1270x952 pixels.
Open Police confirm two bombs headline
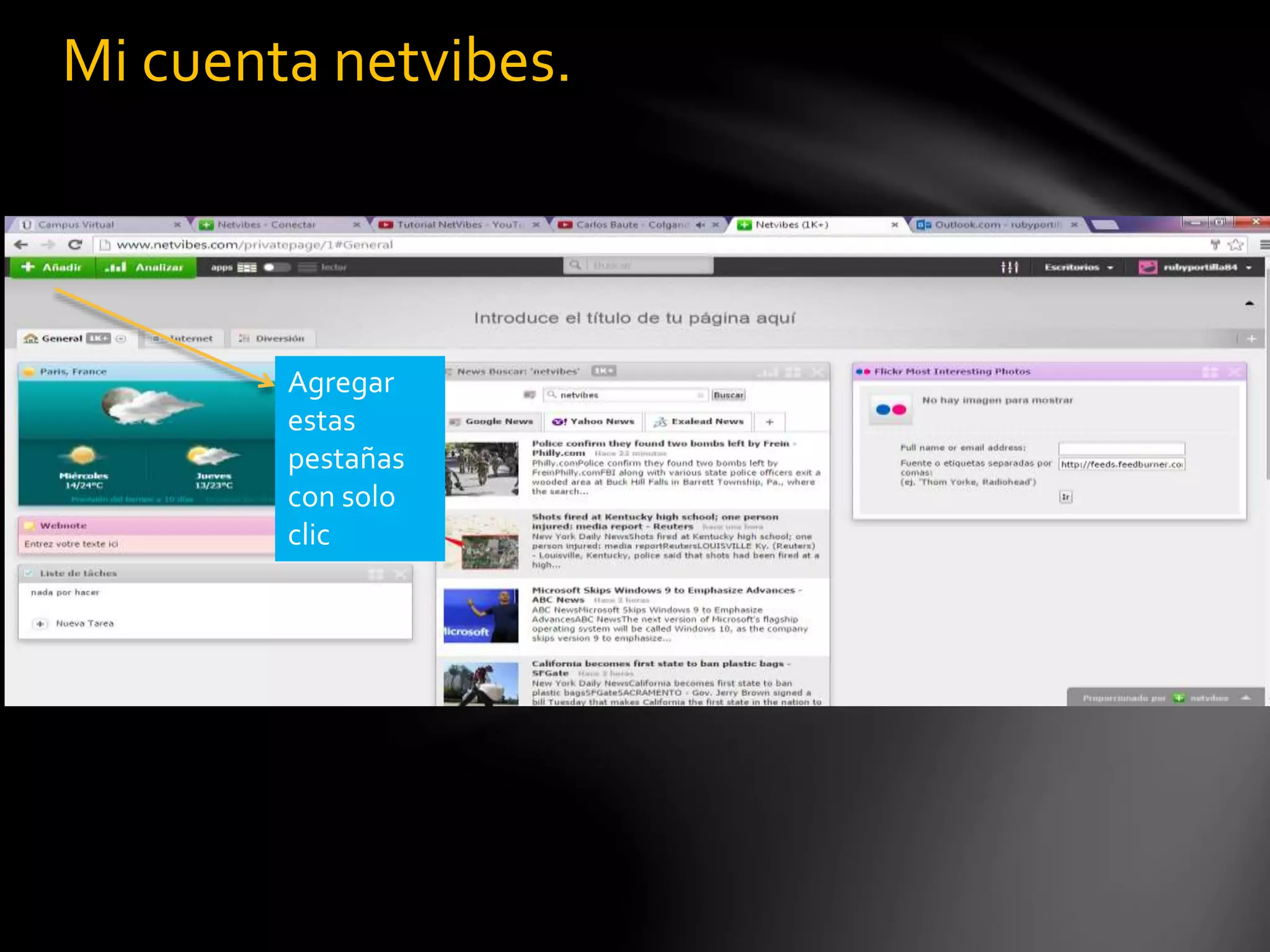click(664, 448)
